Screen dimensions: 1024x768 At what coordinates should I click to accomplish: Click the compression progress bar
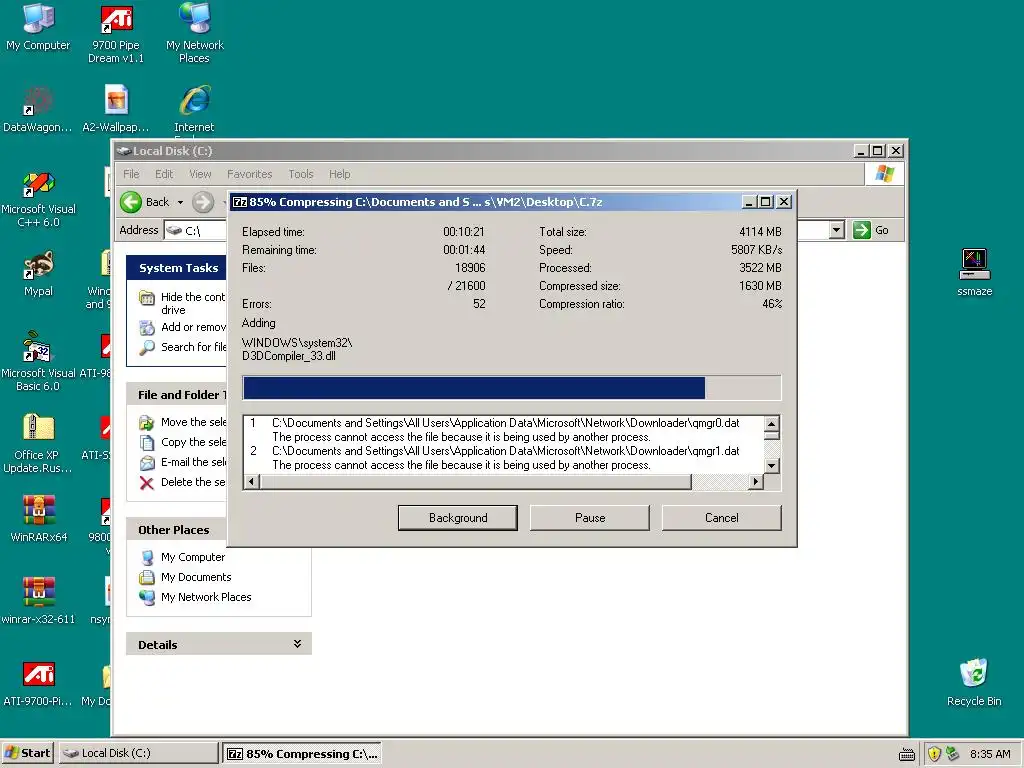[x=511, y=387]
